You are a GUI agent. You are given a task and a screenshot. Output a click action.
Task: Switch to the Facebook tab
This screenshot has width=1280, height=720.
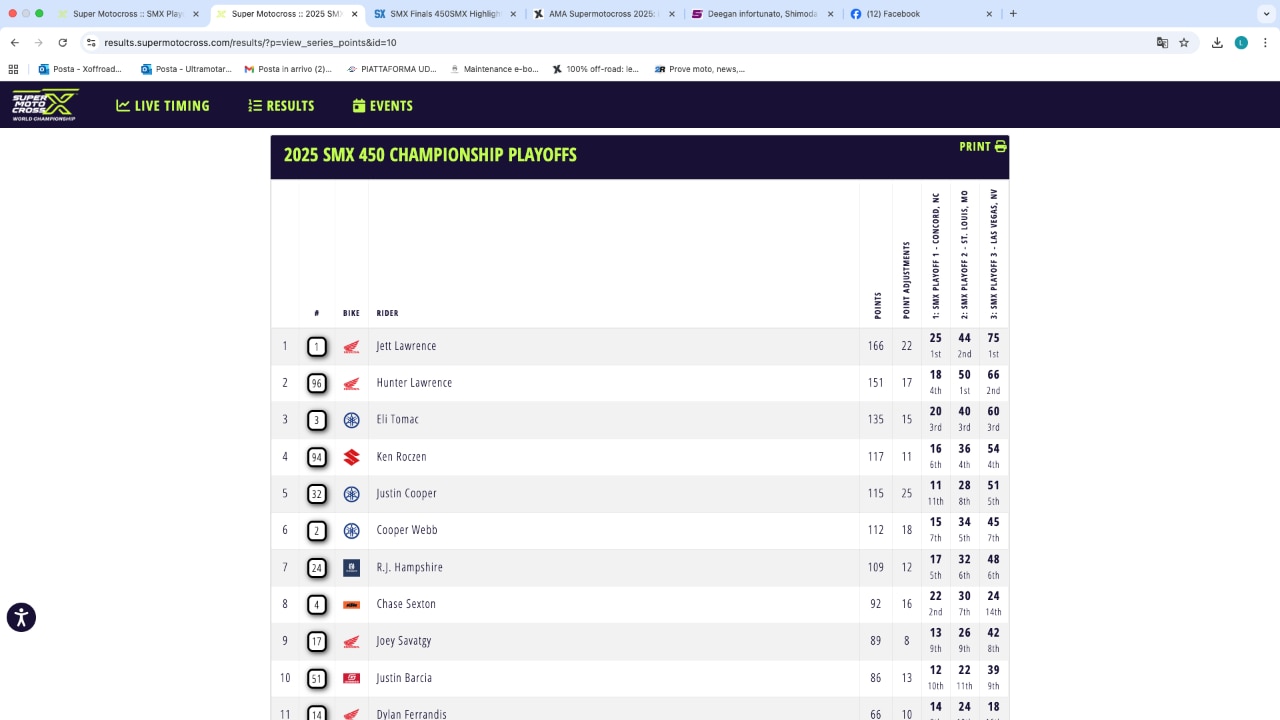[x=914, y=14]
